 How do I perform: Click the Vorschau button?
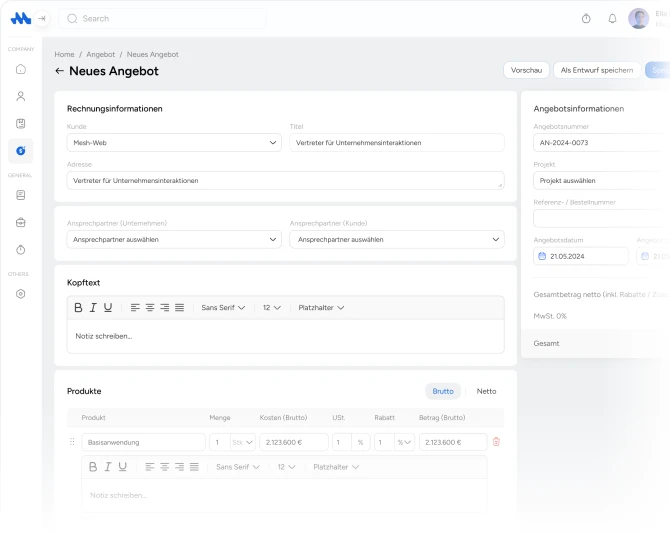tap(526, 70)
